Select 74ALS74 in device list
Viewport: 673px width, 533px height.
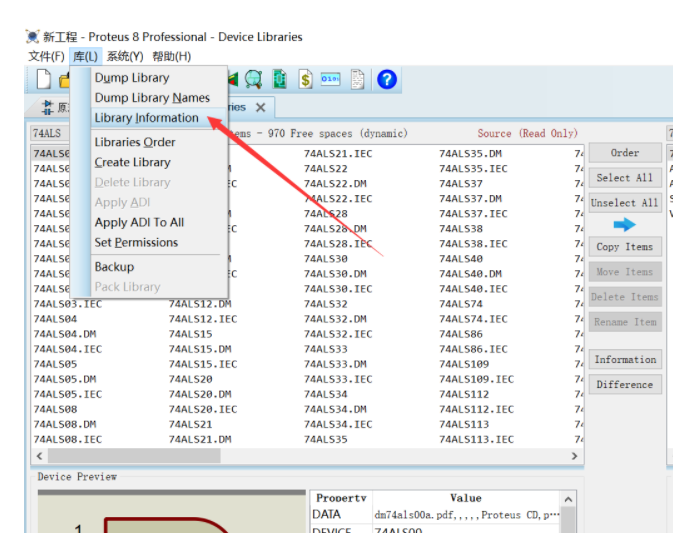click(461, 304)
